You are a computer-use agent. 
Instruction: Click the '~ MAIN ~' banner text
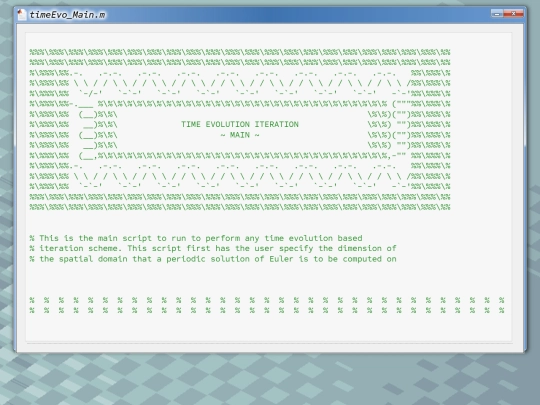click(240, 135)
